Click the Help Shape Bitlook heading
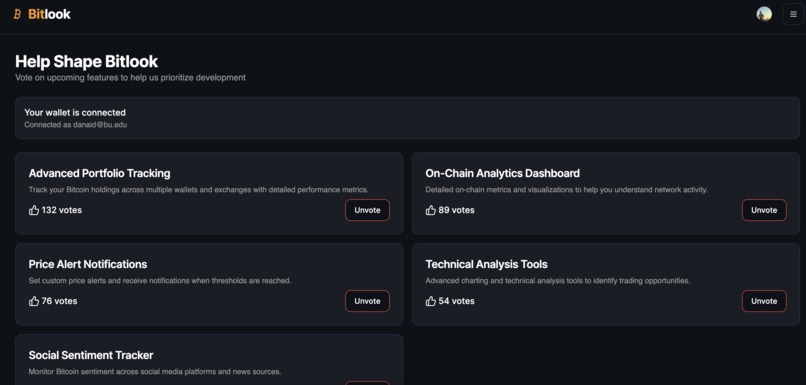Image resolution: width=806 pixels, height=385 pixels. 86,62
